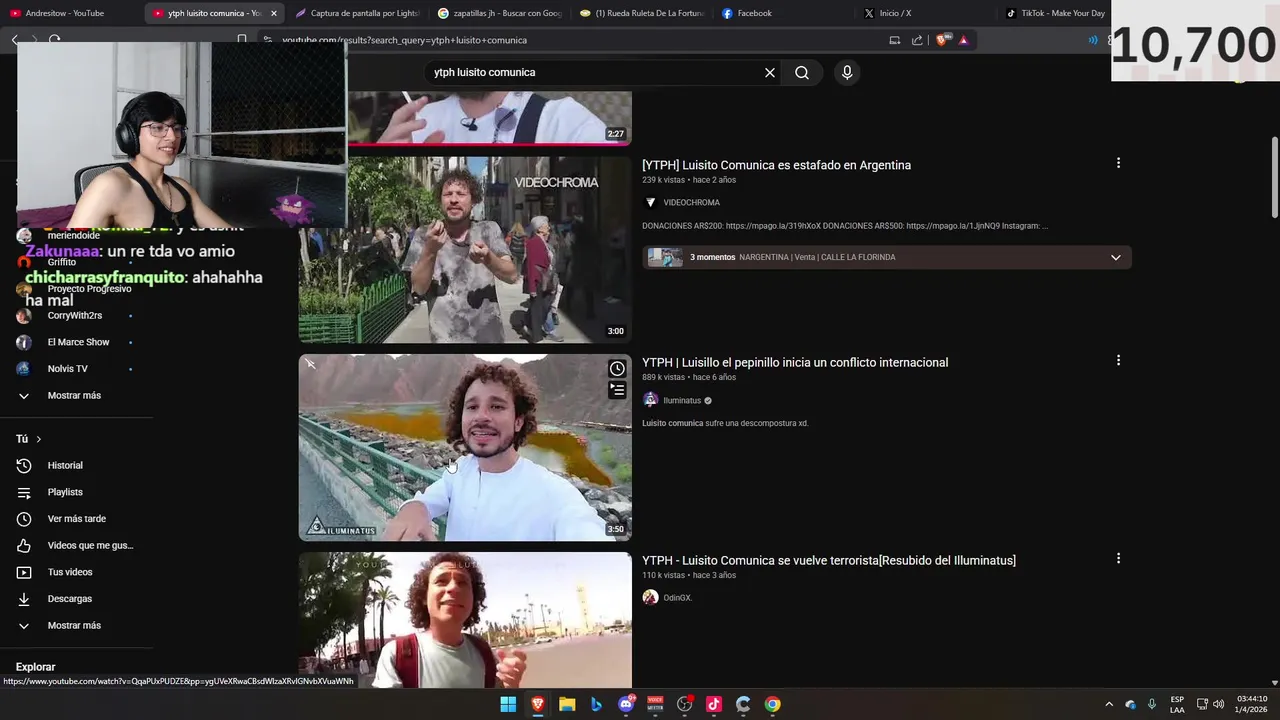Play the lake thumbnail marked 3:50
The height and width of the screenshot is (720, 1280).
465,447
